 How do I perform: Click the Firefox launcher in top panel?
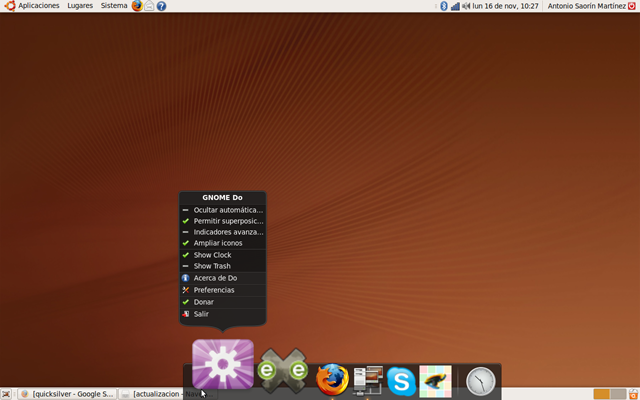click(x=138, y=6)
